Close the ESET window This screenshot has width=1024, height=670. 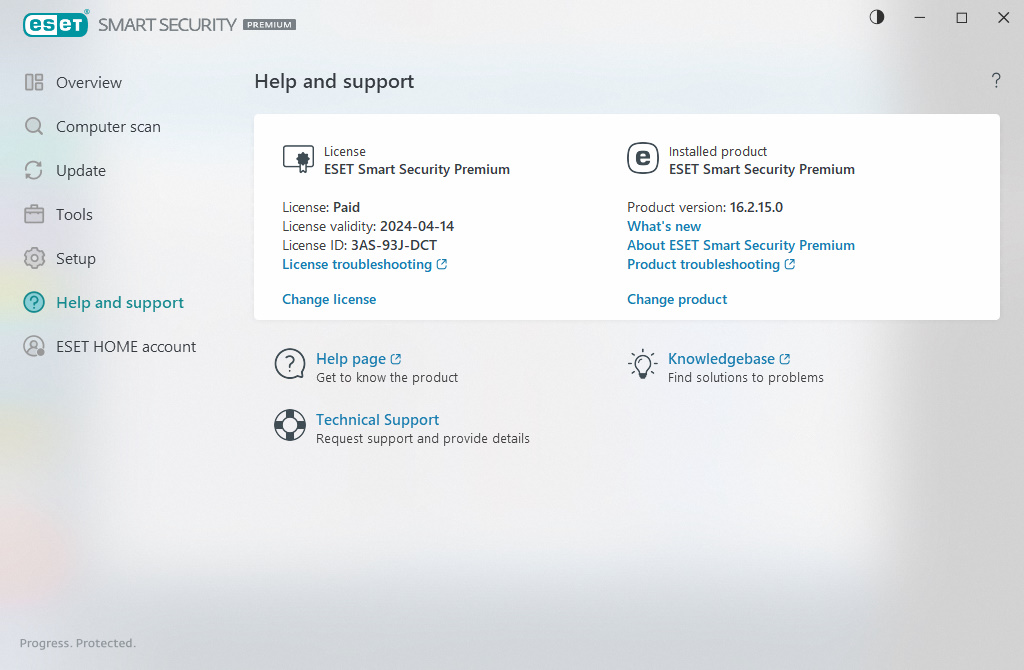(1004, 18)
